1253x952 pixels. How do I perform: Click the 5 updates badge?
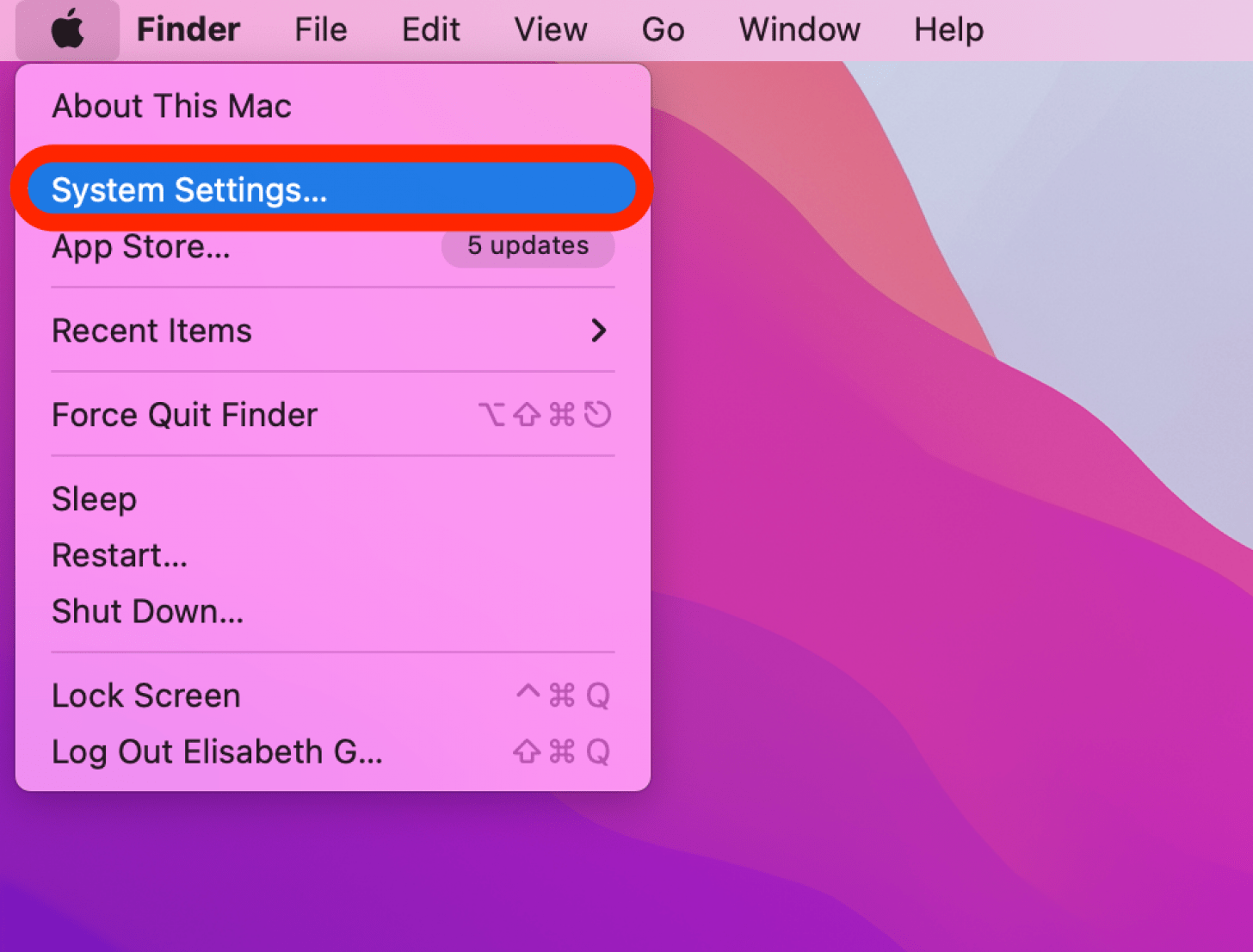[528, 246]
